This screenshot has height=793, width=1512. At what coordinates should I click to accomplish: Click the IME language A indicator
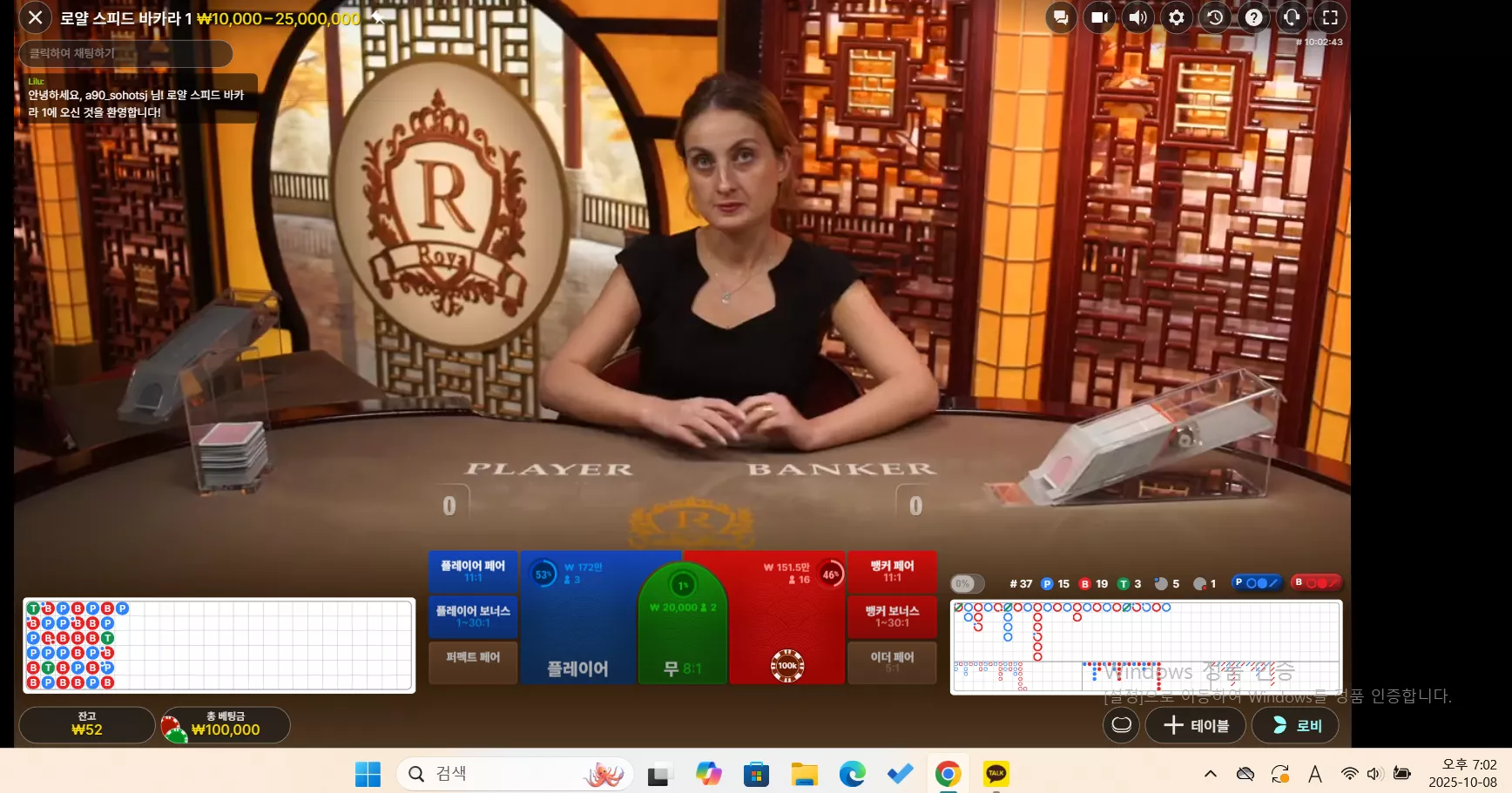click(x=1315, y=773)
